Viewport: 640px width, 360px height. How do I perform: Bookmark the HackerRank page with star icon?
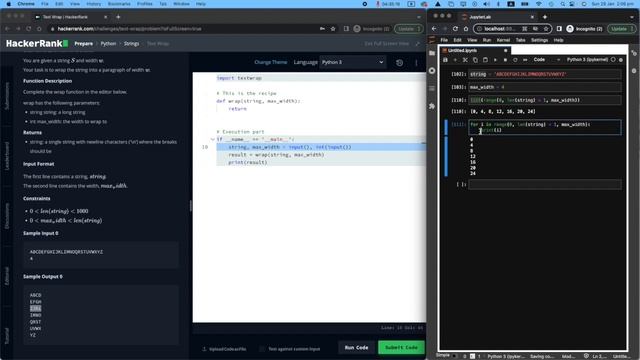coord(333,29)
